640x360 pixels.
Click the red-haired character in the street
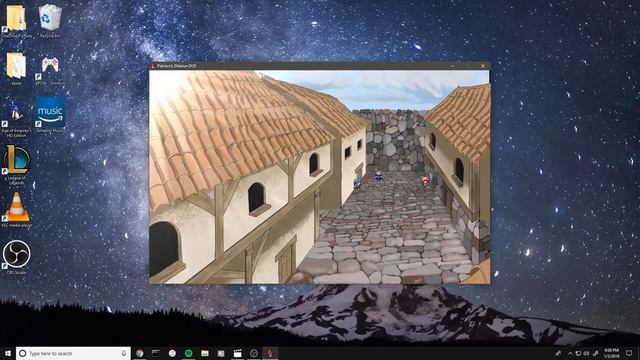tap(426, 181)
